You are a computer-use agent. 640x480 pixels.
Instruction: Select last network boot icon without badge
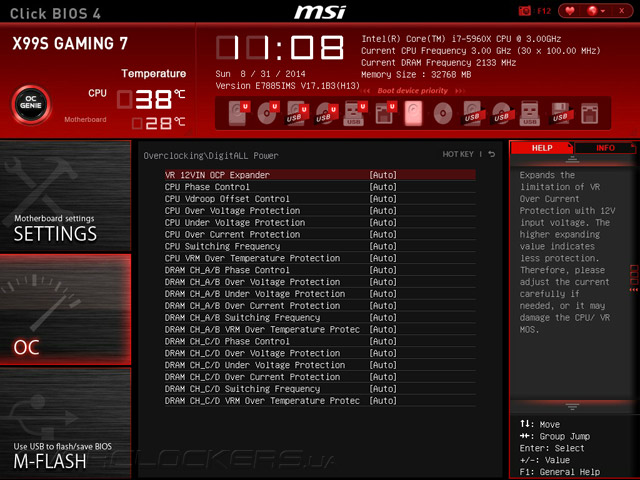point(589,113)
